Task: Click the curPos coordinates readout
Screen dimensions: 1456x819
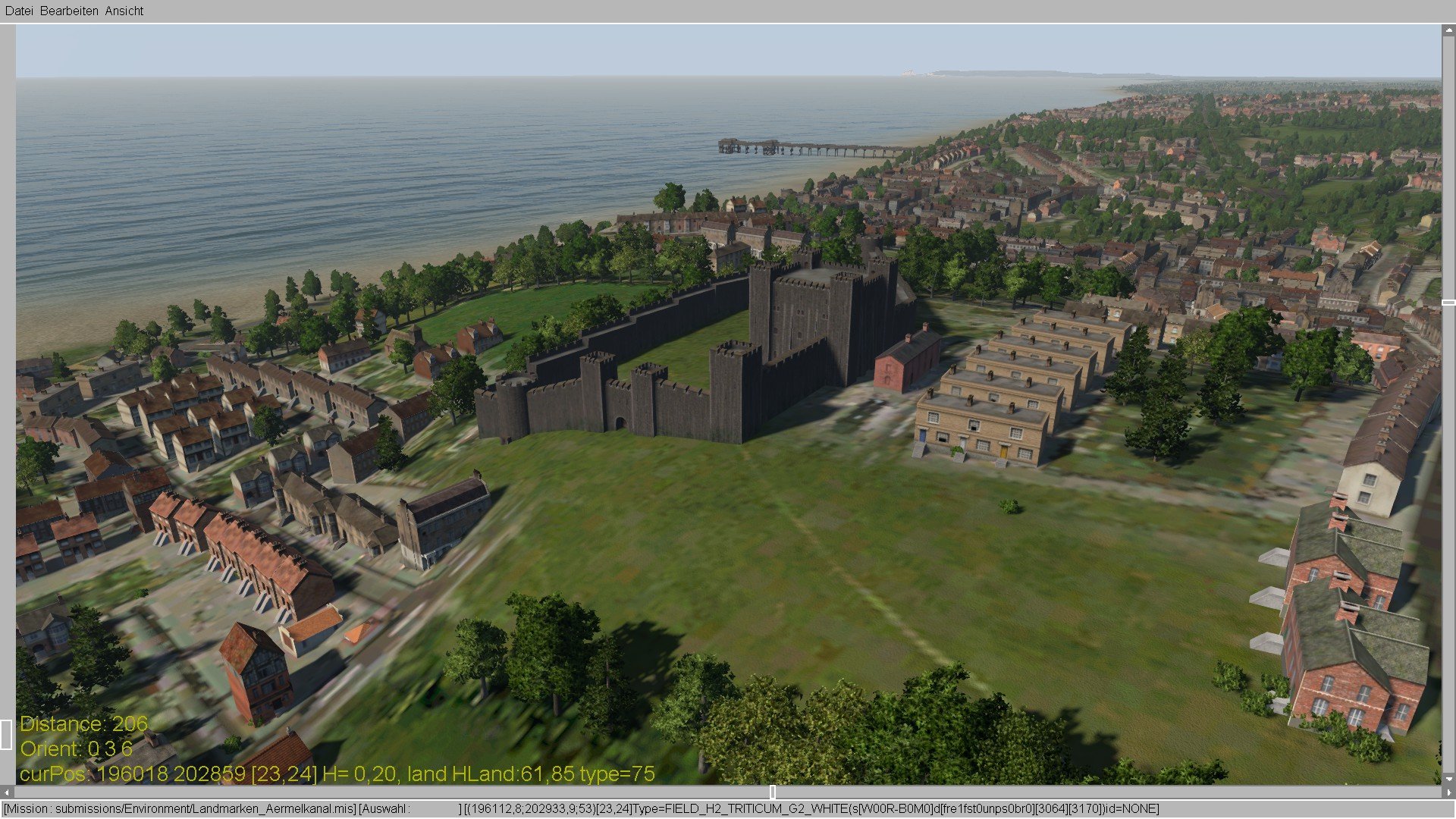Action: pos(337,773)
